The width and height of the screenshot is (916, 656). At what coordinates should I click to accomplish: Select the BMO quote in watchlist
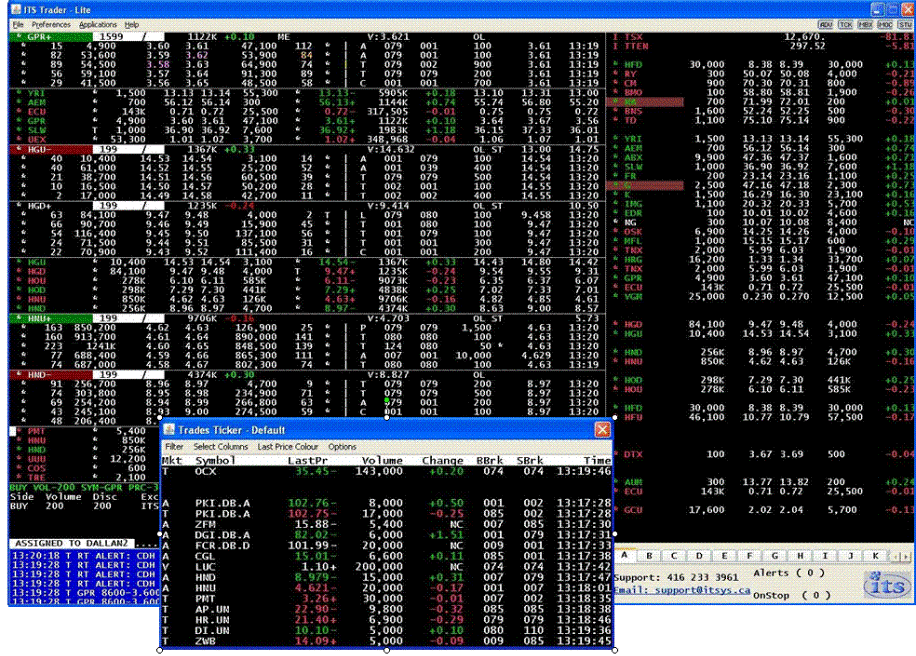click(762, 92)
